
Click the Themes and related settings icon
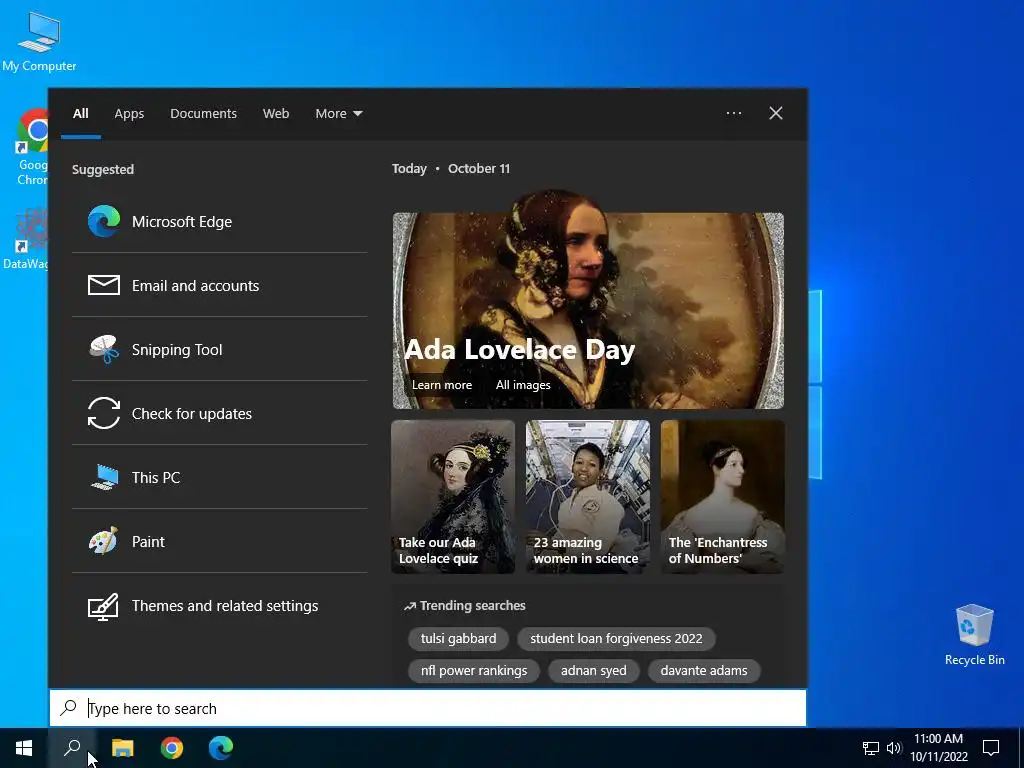[104, 606]
